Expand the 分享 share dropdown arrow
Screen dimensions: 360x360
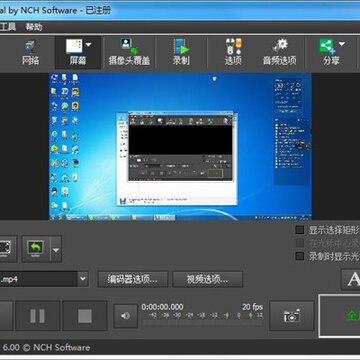(342, 44)
